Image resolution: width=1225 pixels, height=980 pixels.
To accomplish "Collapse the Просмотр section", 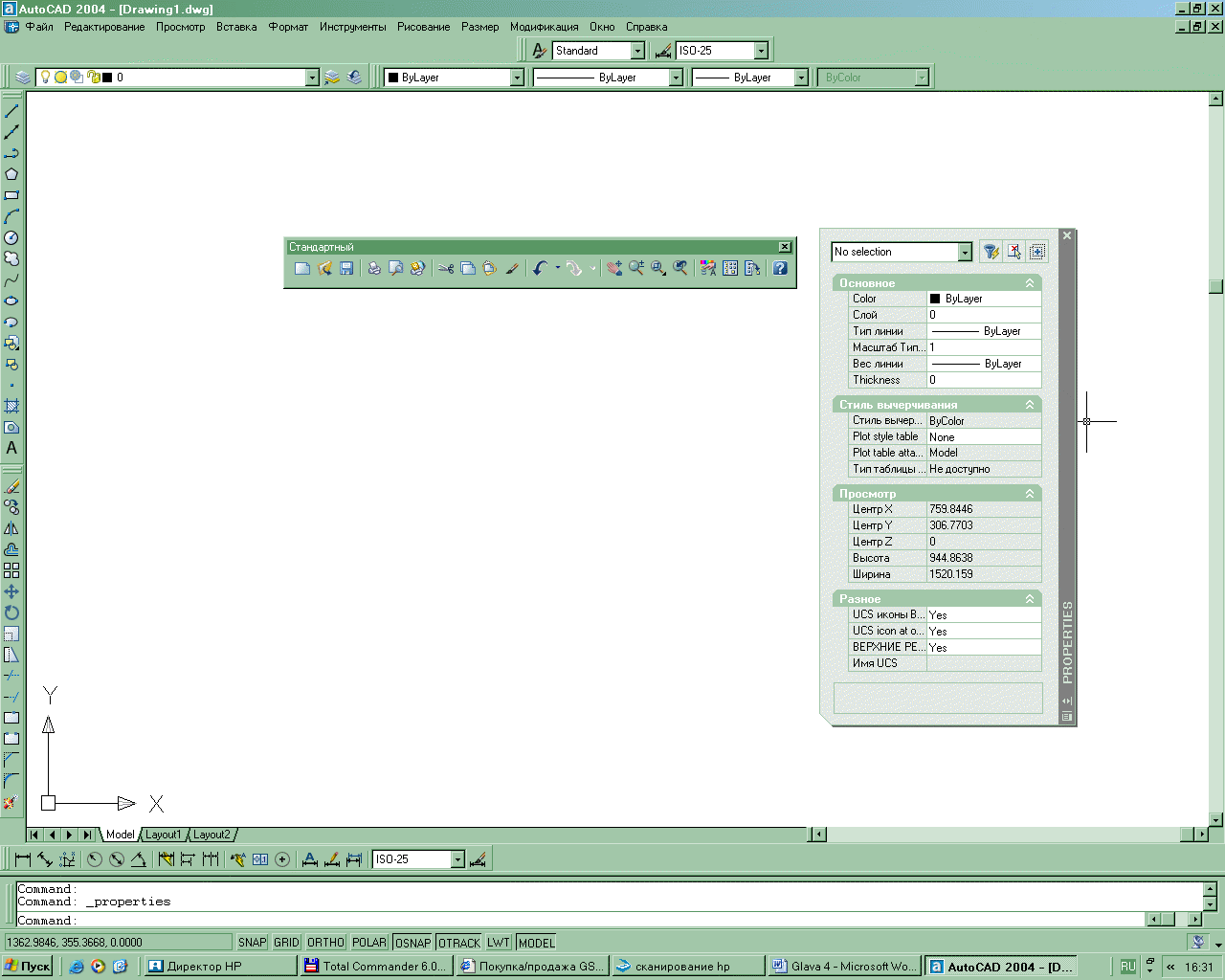I will point(1030,494).
